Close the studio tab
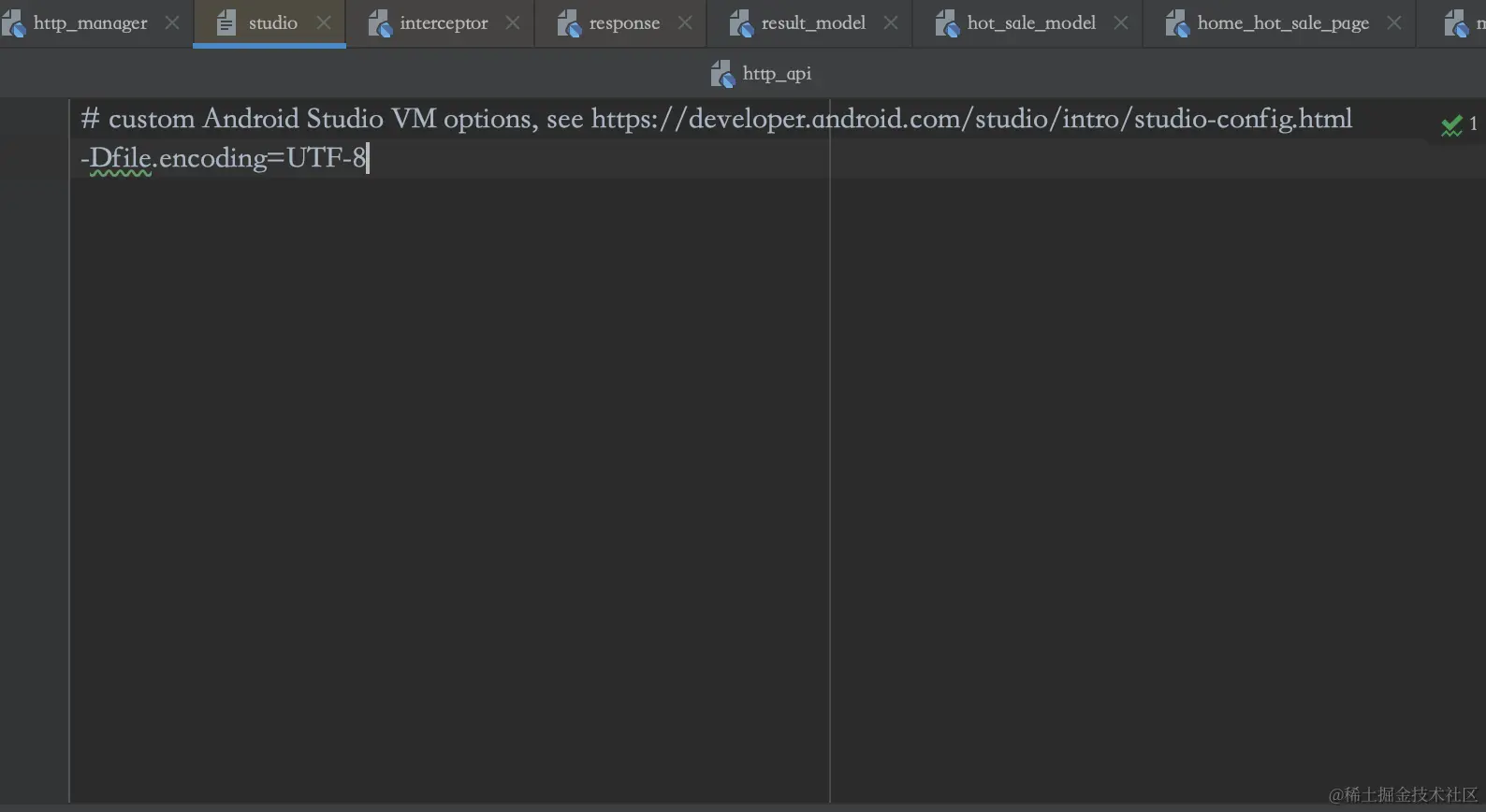Image resolution: width=1486 pixels, height=812 pixels. 324,22
